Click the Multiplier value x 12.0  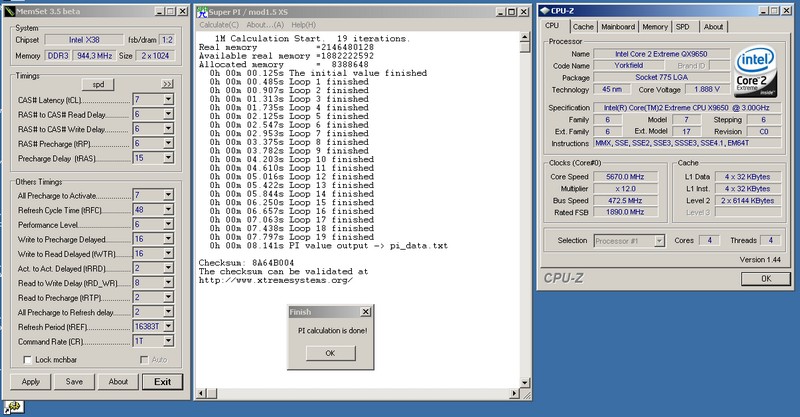[x=626, y=188]
